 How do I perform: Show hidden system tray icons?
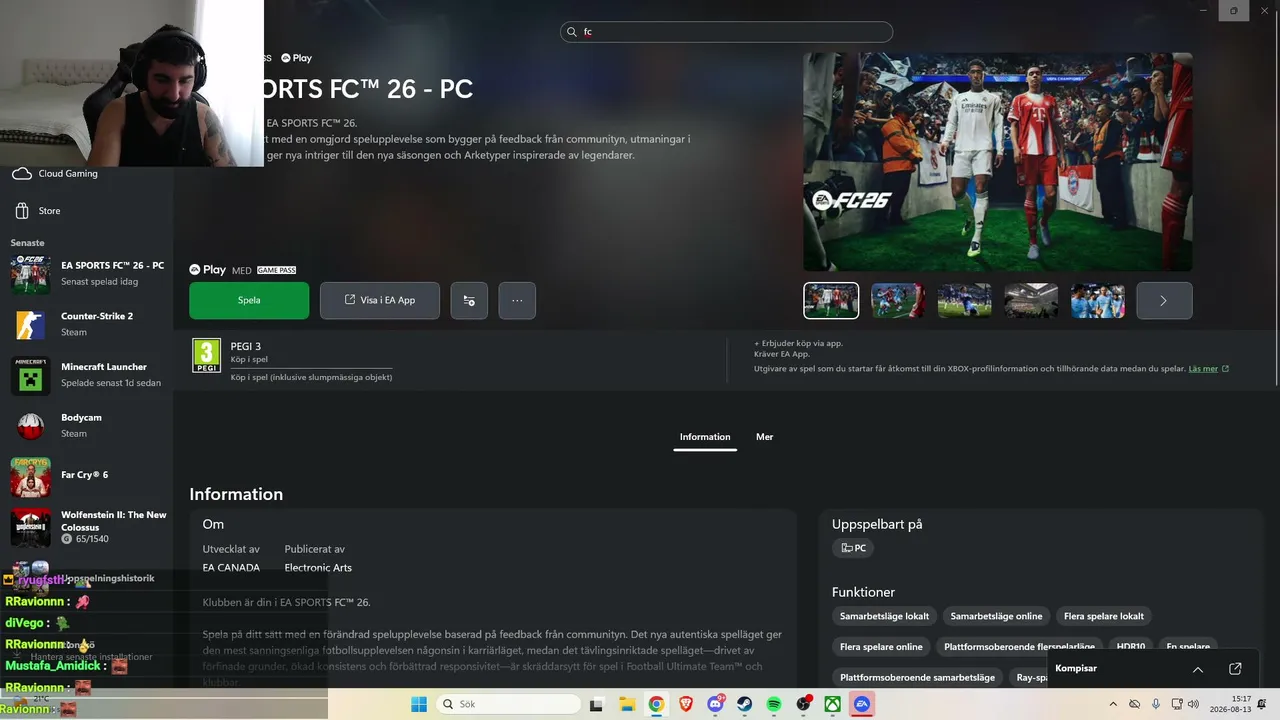[x=1113, y=704]
